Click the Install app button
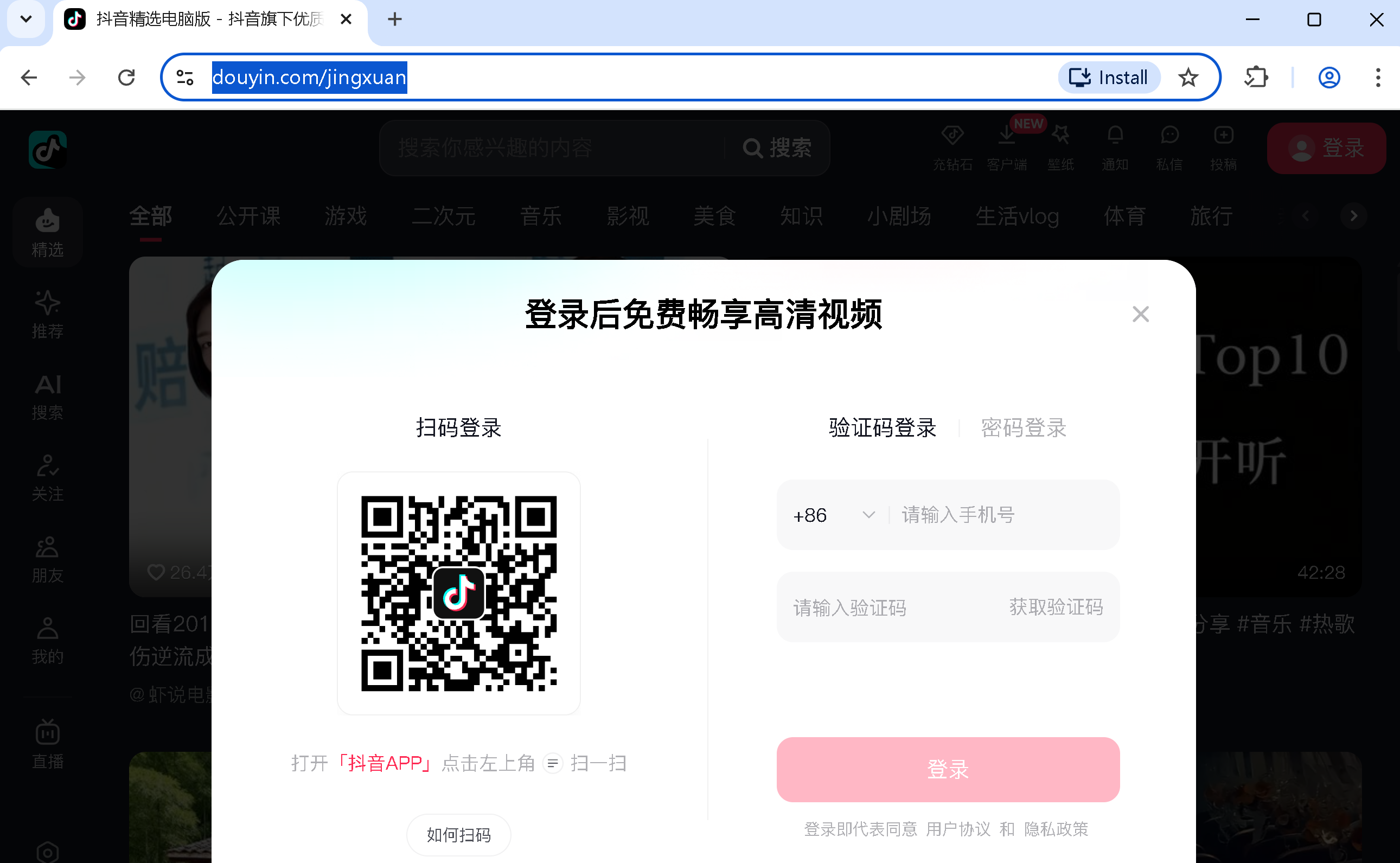Screen dimensions: 1400x863 click(1108, 77)
